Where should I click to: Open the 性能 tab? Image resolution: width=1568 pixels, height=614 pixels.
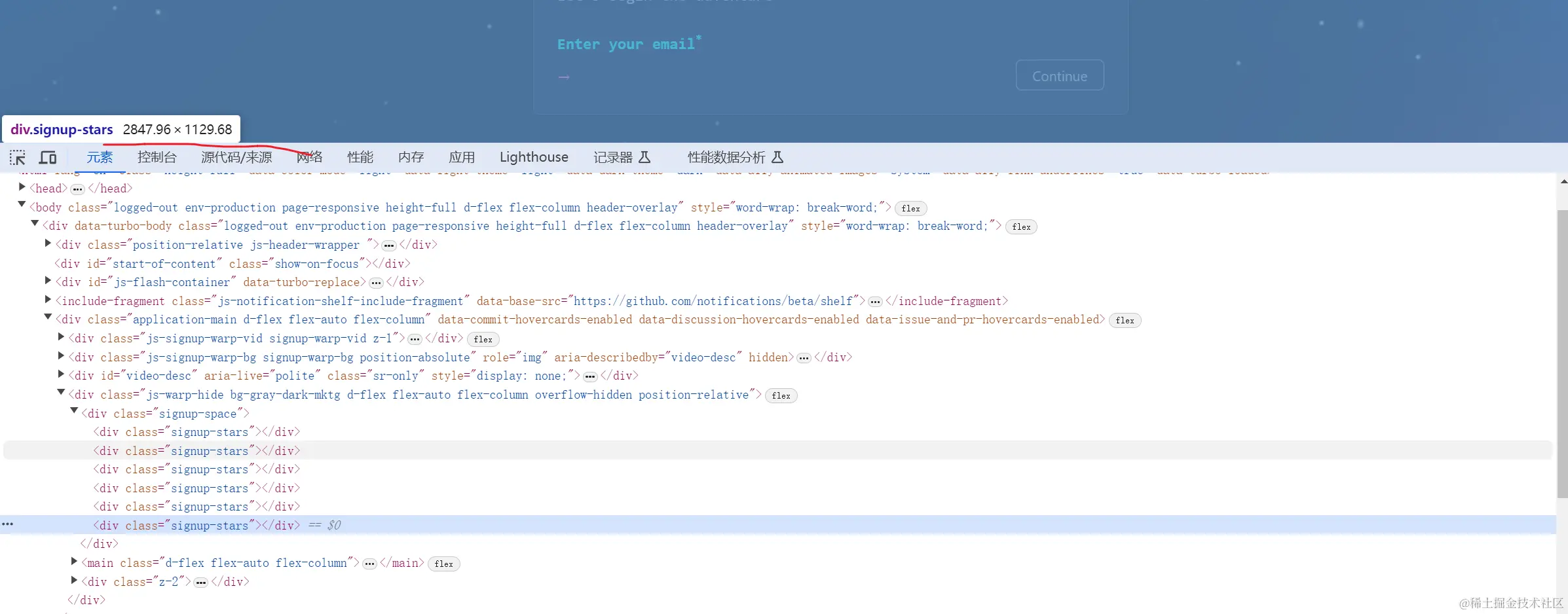coord(360,157)
